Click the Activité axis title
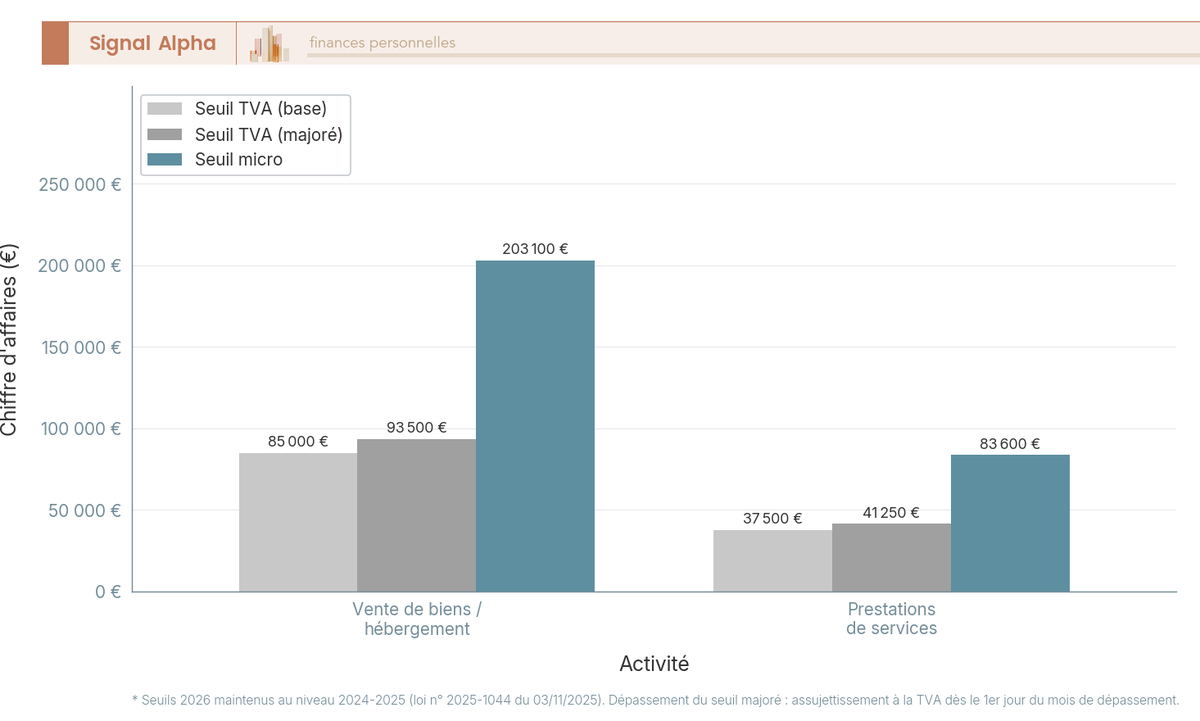 pyautogui.click(x=654, y=663)
